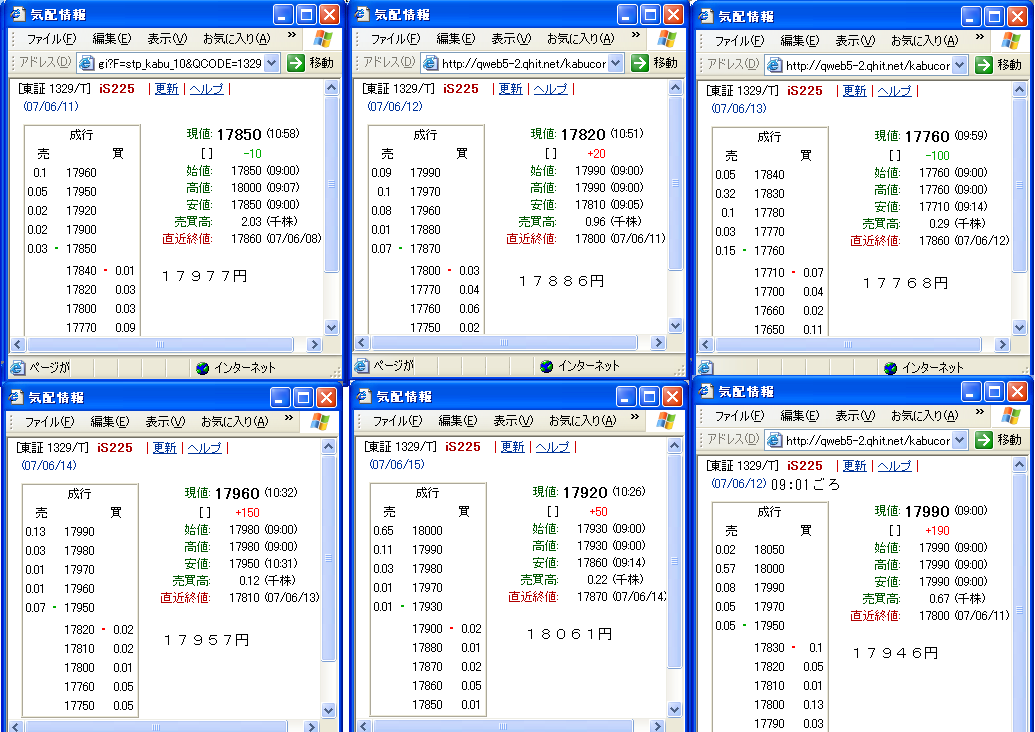Viewport: 1035px width, 732px height.
Task: Click the 更新 link in the 07/06/14 window
Action: tap(165, 448)
